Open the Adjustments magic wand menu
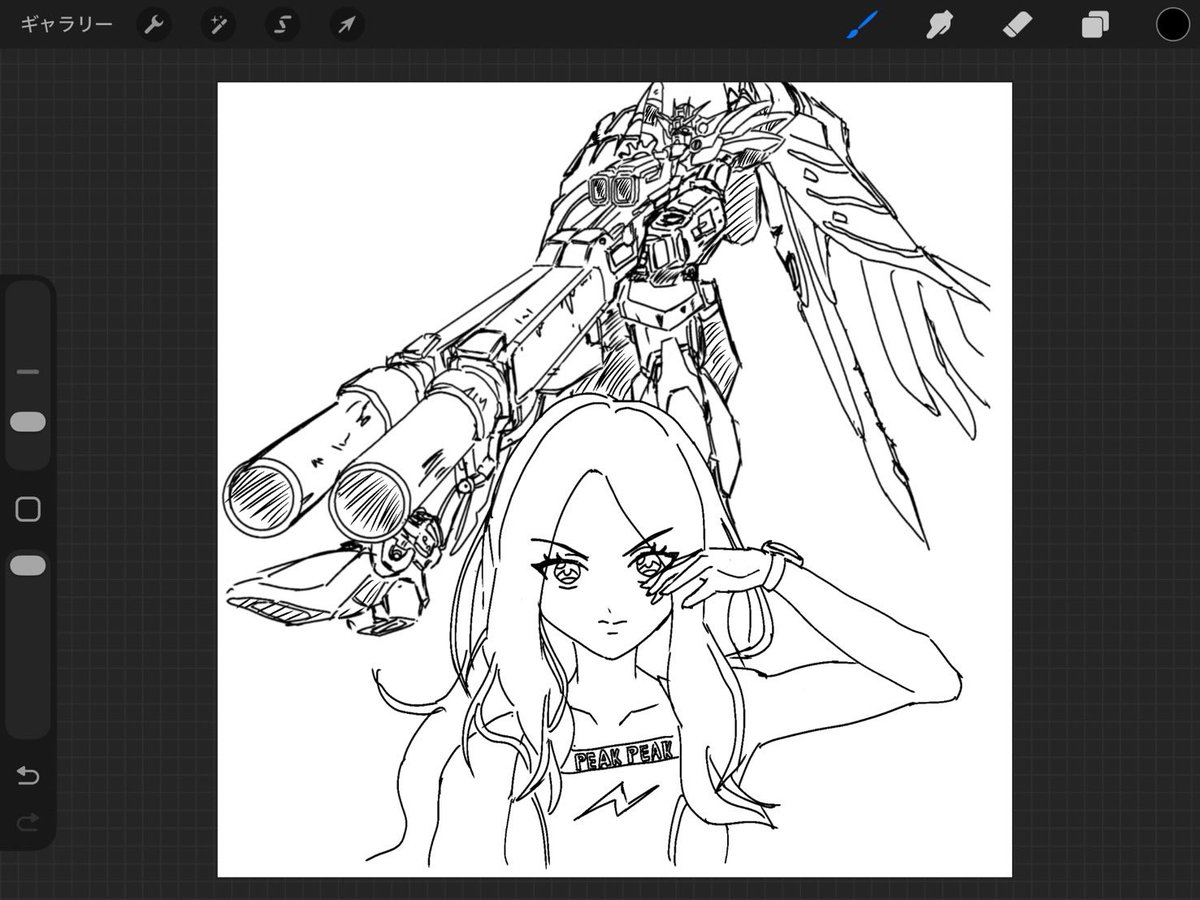Image resolution: width=1200 pixels, height=900 pixels. 217,24
